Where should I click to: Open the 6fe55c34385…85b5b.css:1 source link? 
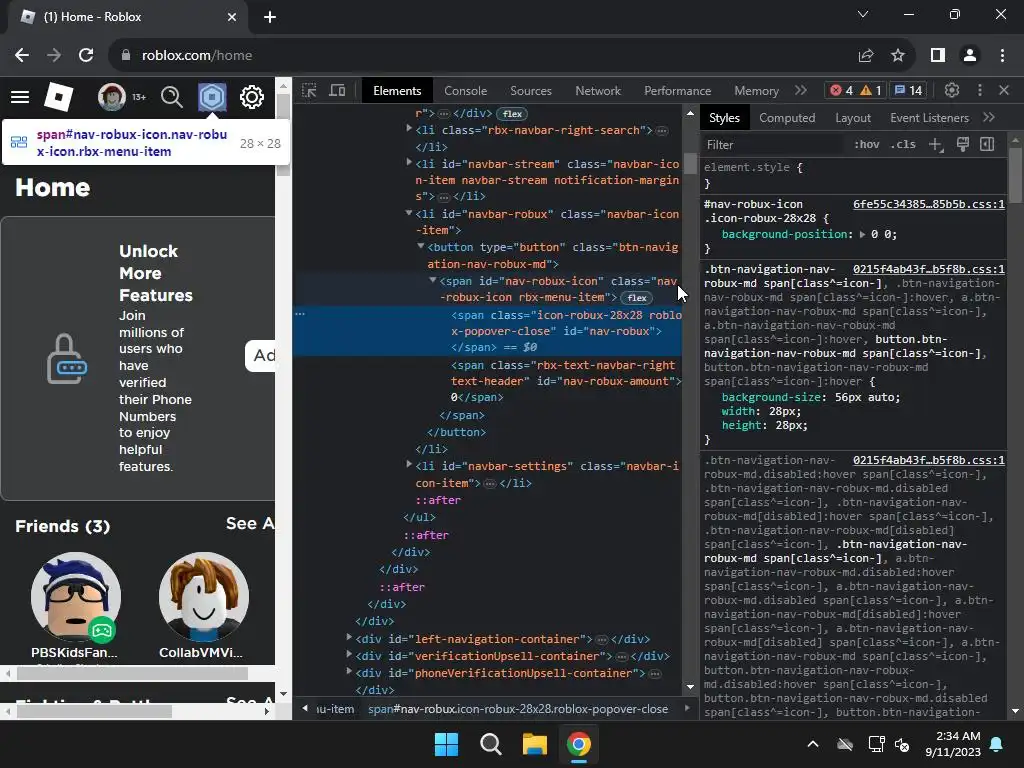(x=929, y=204)
